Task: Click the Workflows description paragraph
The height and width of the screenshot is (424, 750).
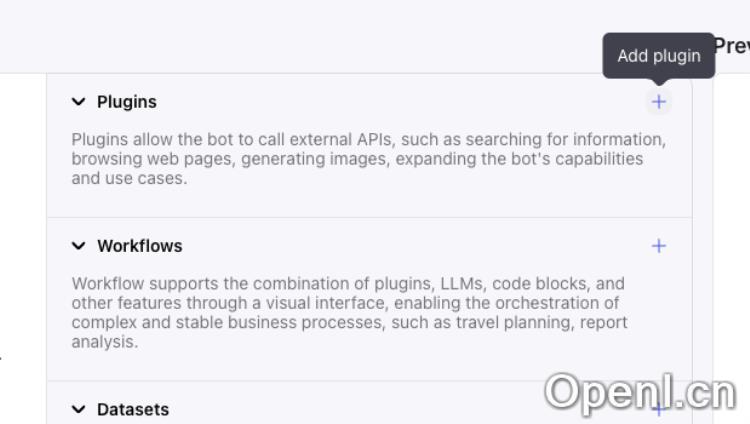Action: click(x=349, y=313)
